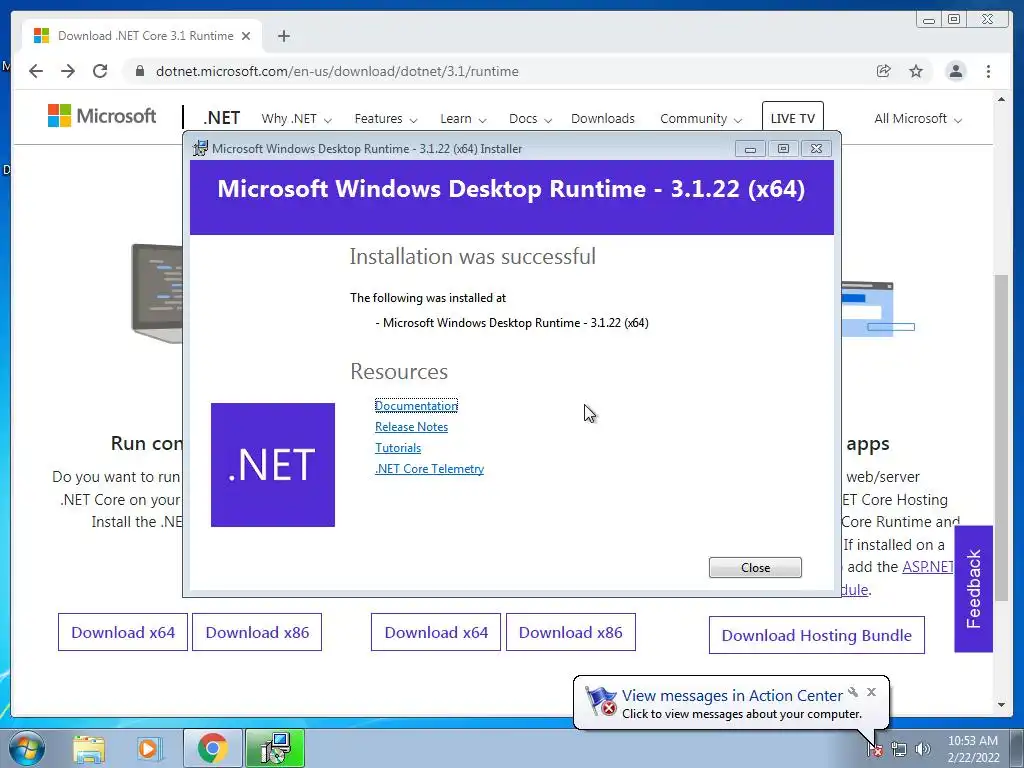Click the installer taskbar icon
Image resolution: width=1024 pixels, height=768 pixels.
(x=275, y=748)
